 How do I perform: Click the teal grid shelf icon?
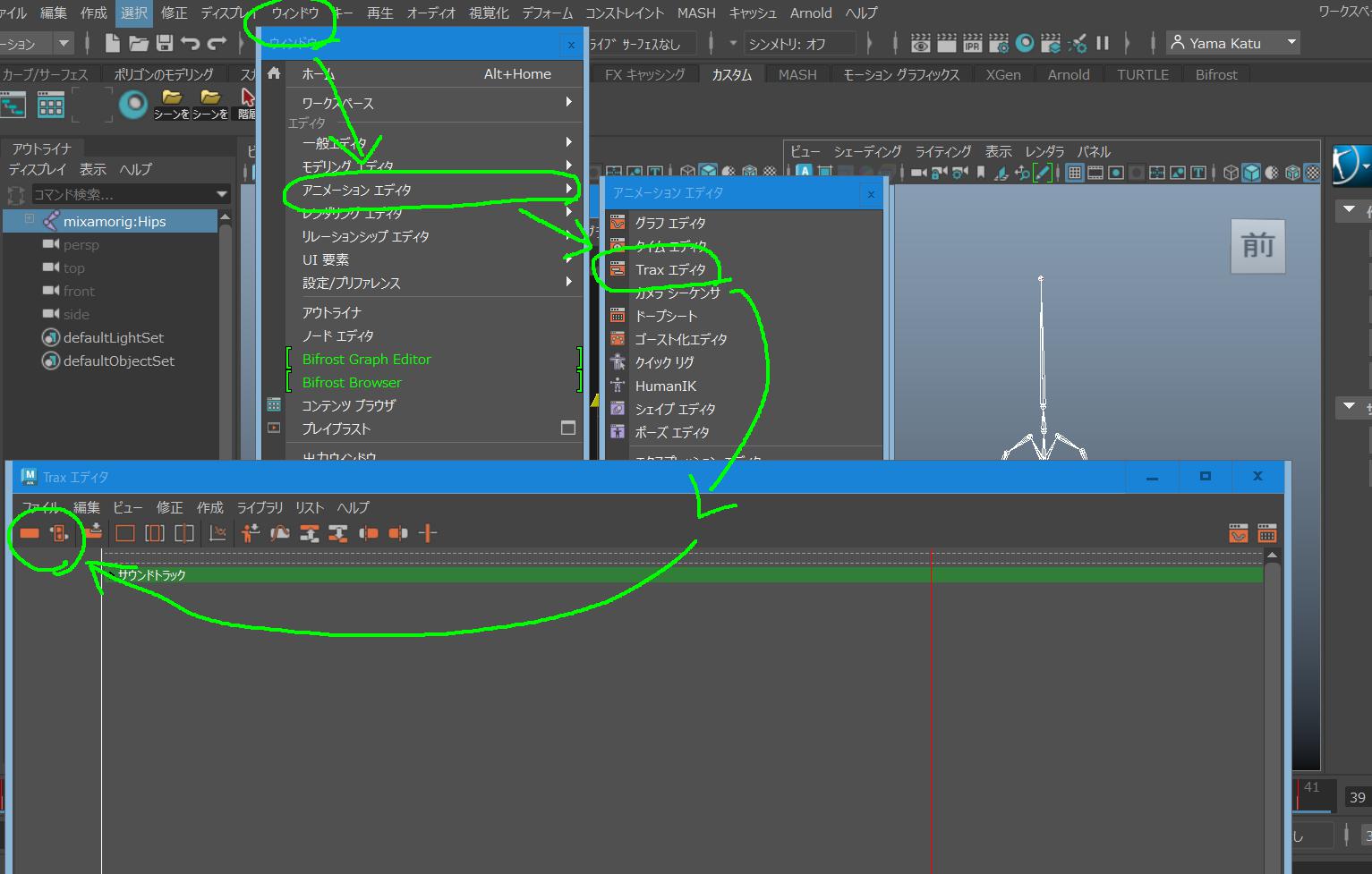[51, 106]
